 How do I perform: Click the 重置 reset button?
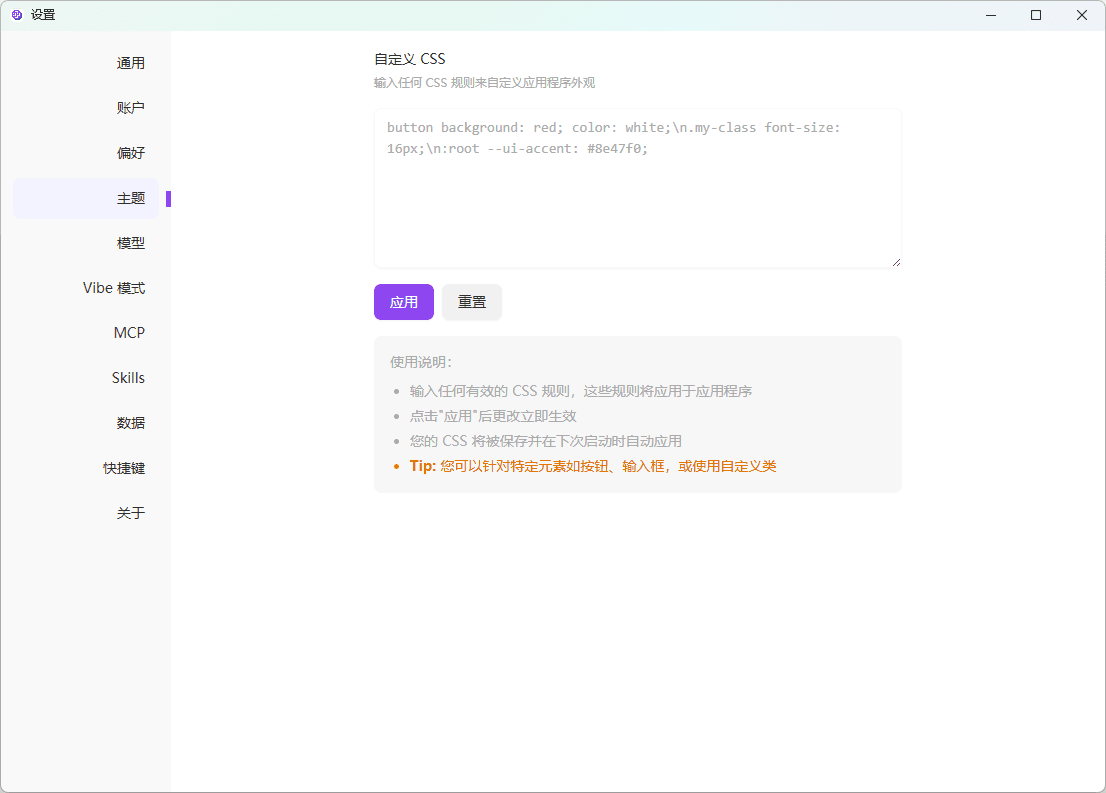[472, 302]
